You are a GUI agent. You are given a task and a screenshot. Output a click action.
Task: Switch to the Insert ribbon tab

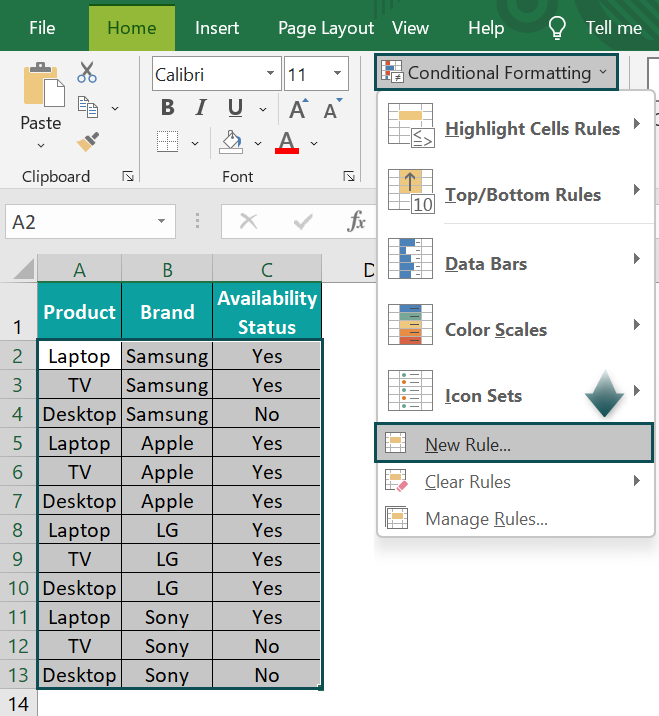217,28
